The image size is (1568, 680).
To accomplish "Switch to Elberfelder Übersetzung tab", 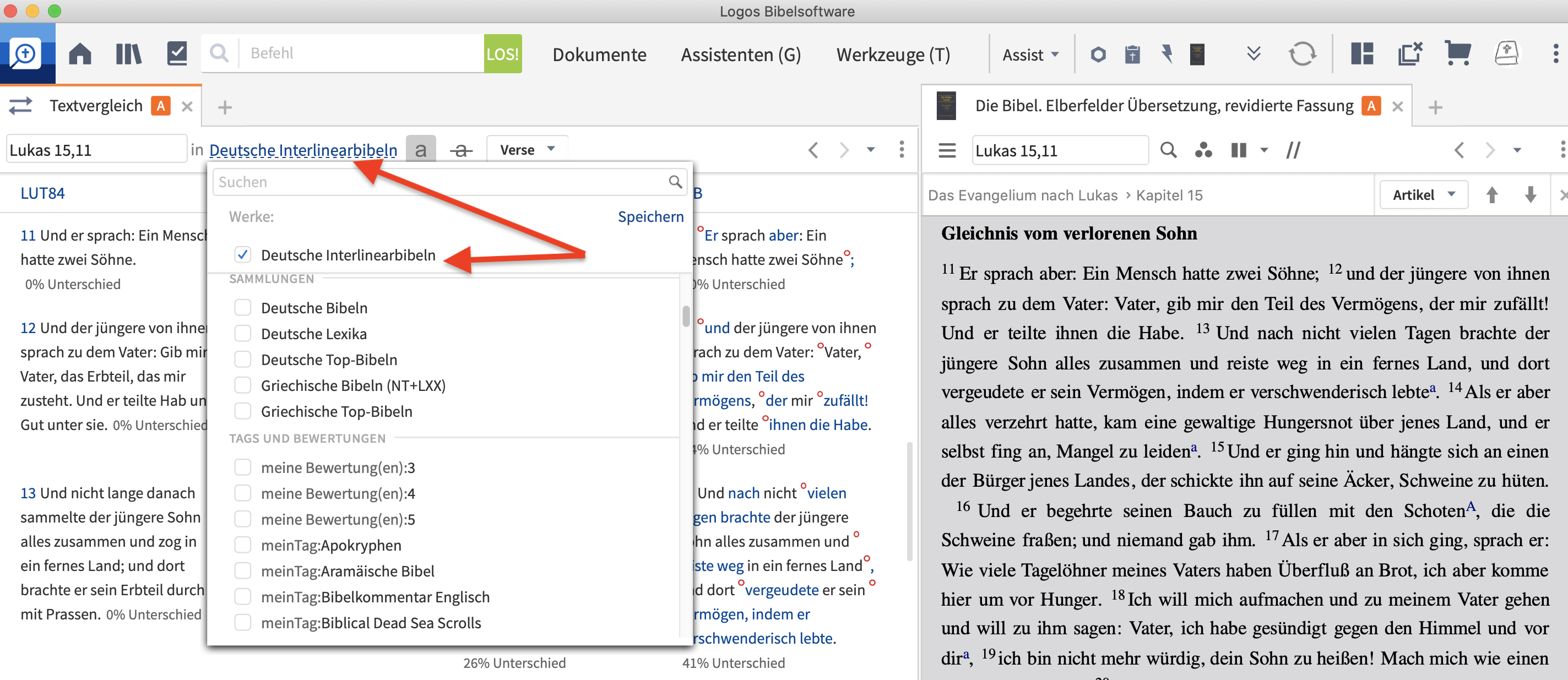I will (x=1163, y=106).
